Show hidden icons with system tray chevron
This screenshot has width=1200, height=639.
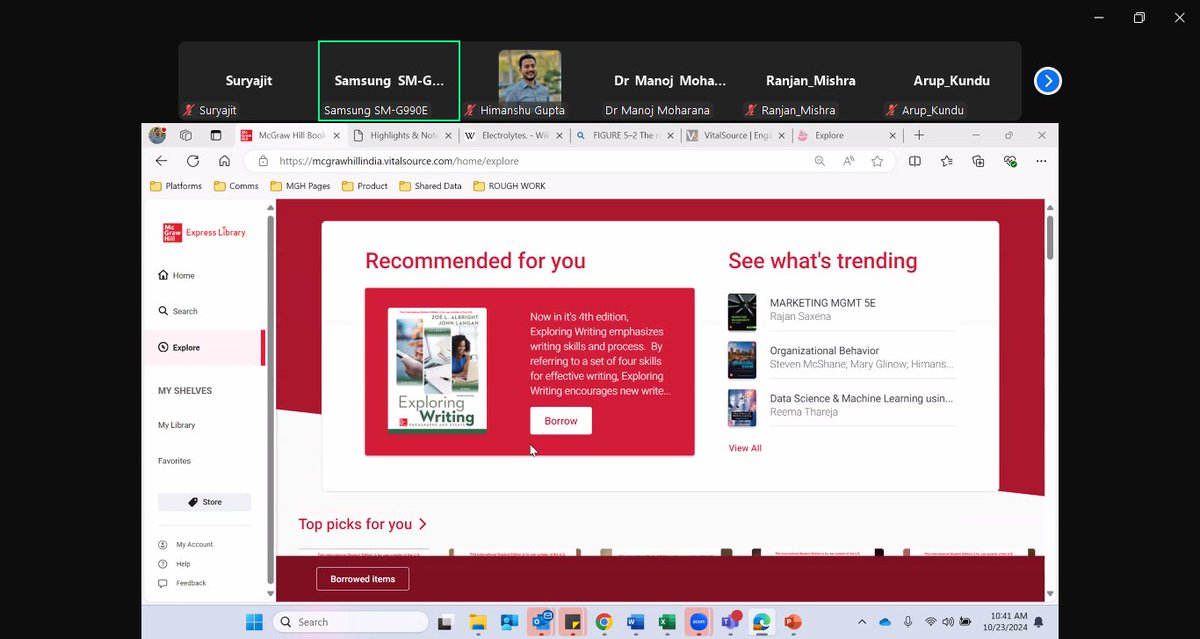click(863, 622)
